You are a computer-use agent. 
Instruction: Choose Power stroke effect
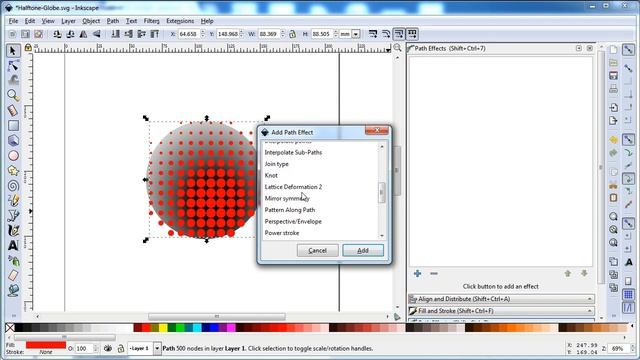coord(282,233)
